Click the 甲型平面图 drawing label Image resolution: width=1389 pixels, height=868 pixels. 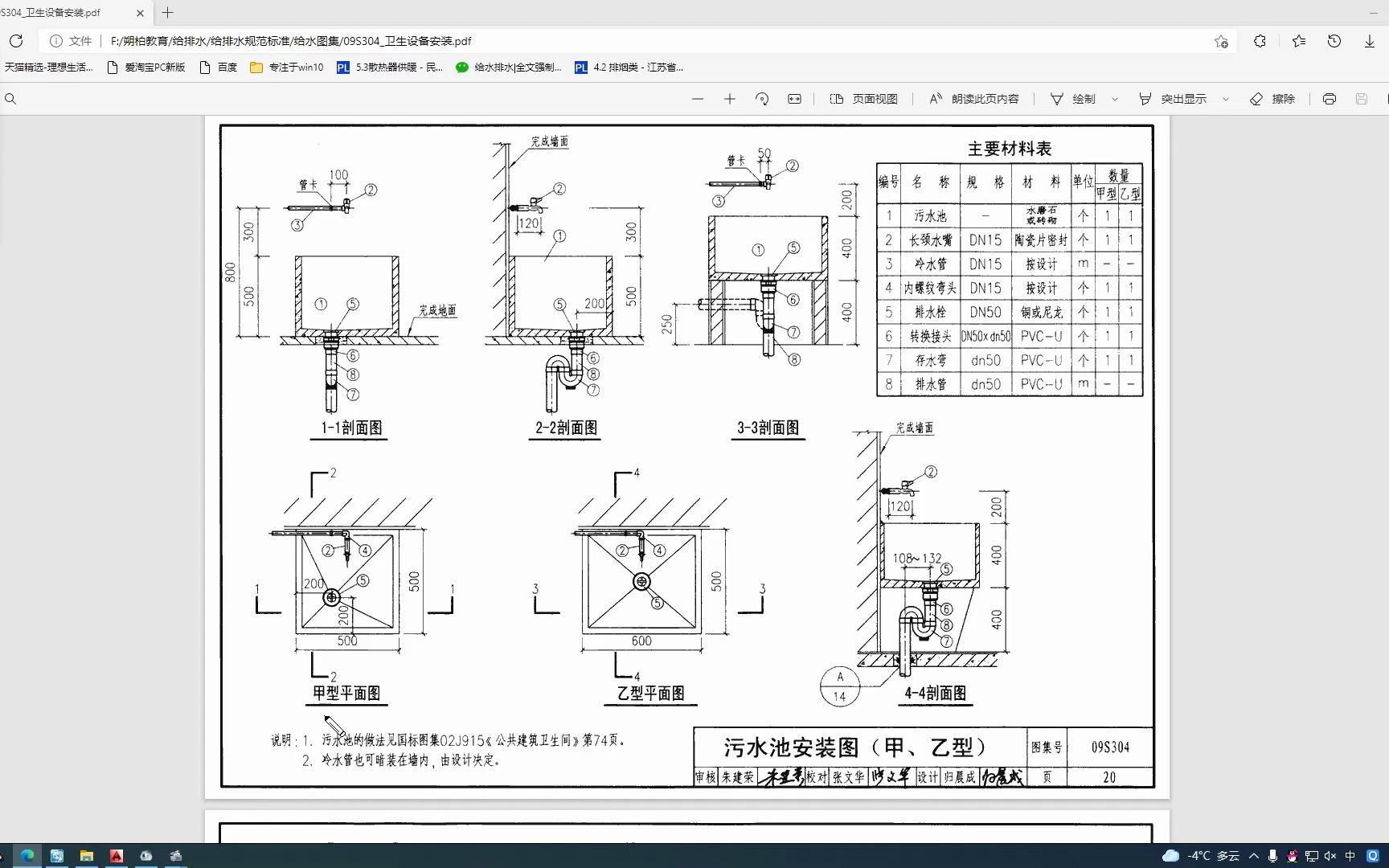[346, 693]
